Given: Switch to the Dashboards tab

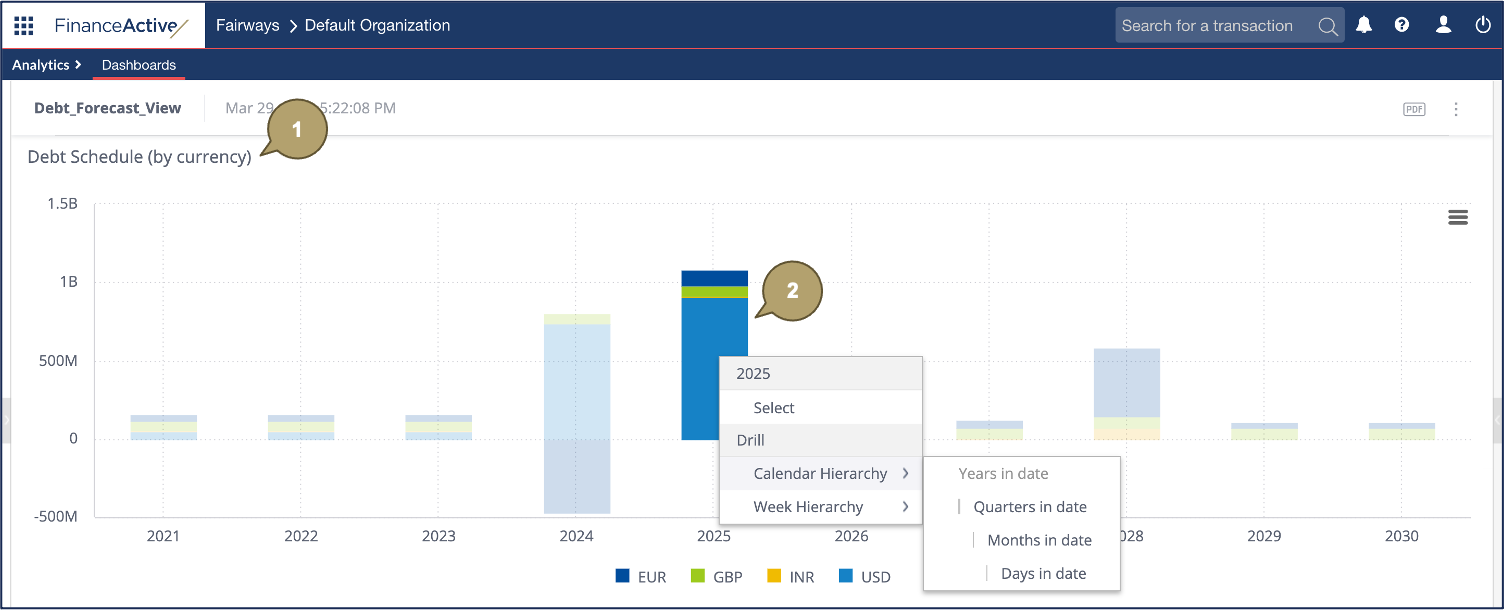Looking at the screenshot, I should (139, 65).
